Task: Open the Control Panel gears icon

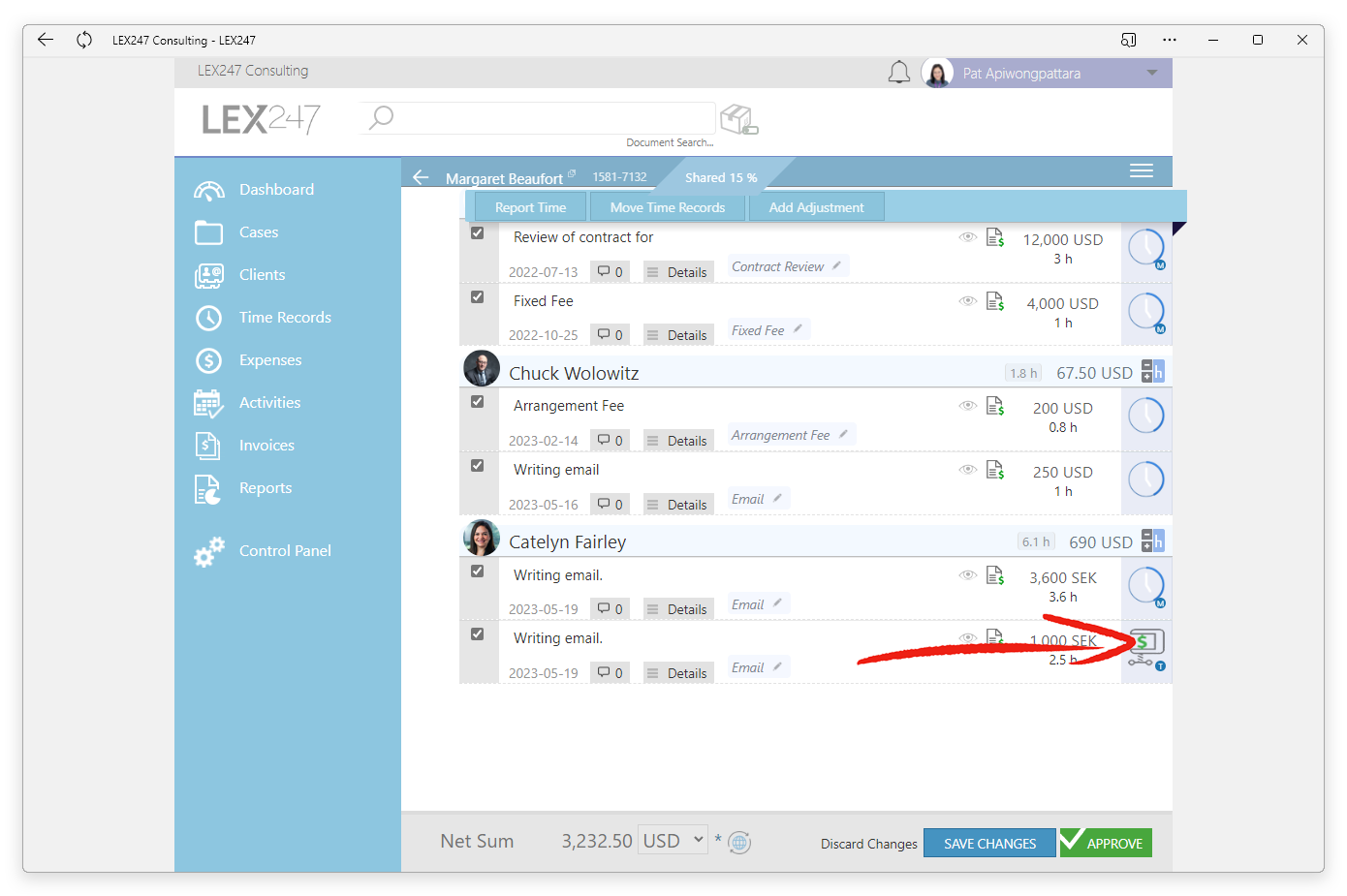Action: coord(208,551)
